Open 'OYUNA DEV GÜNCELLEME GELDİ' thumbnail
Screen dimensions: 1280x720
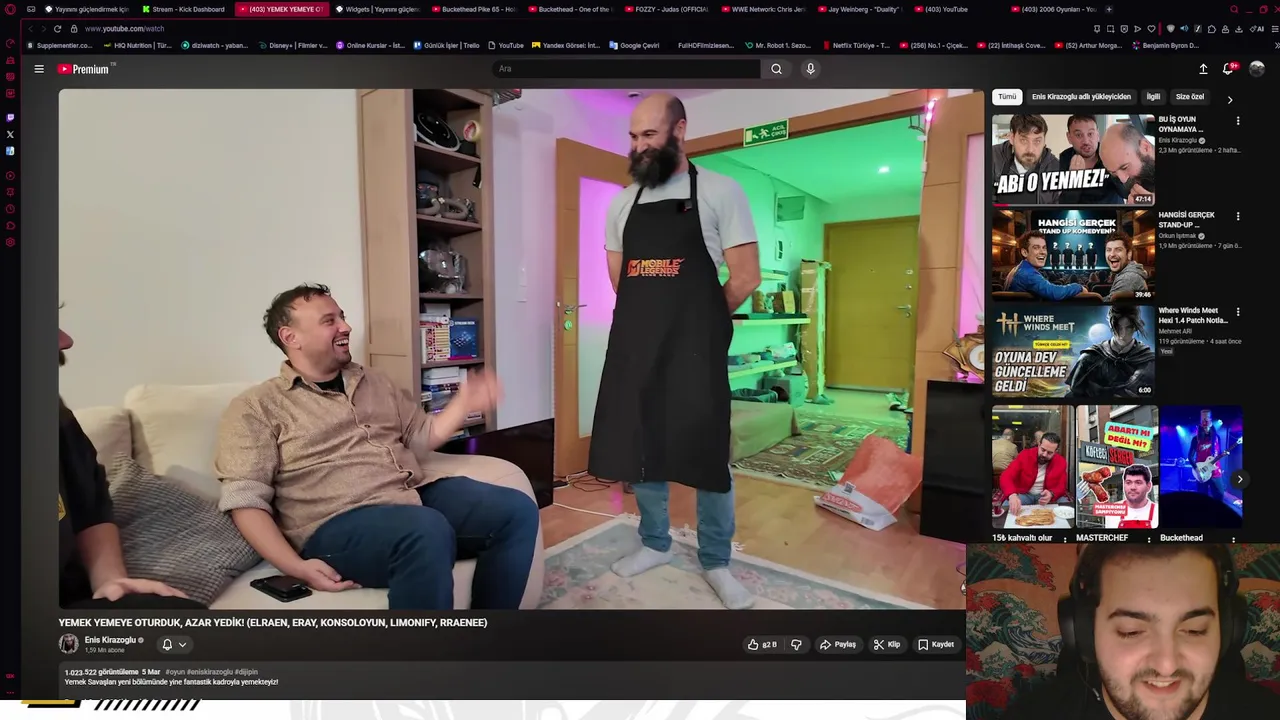pyautogui.click(x=1073, y=351)
